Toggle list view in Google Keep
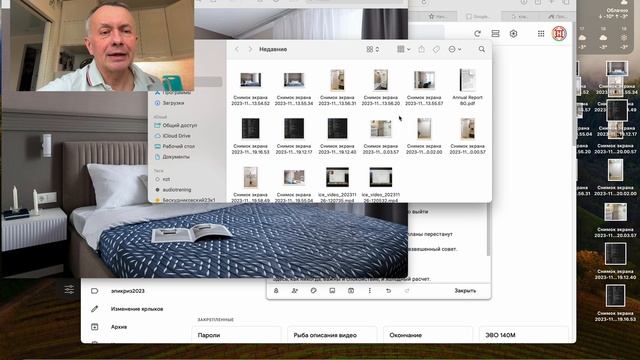This screenshot has height=360, width=640. pos(495,34)
